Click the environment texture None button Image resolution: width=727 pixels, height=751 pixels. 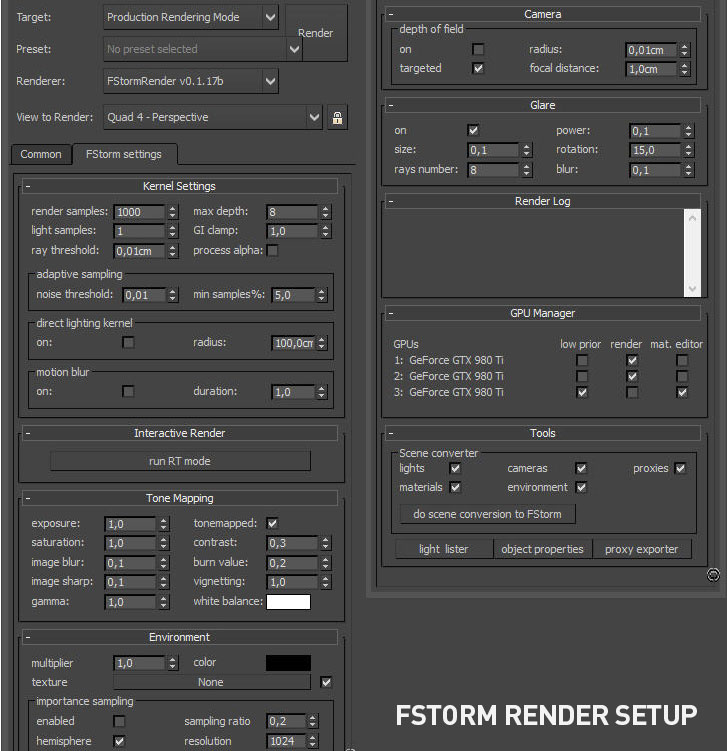(212, 682)
